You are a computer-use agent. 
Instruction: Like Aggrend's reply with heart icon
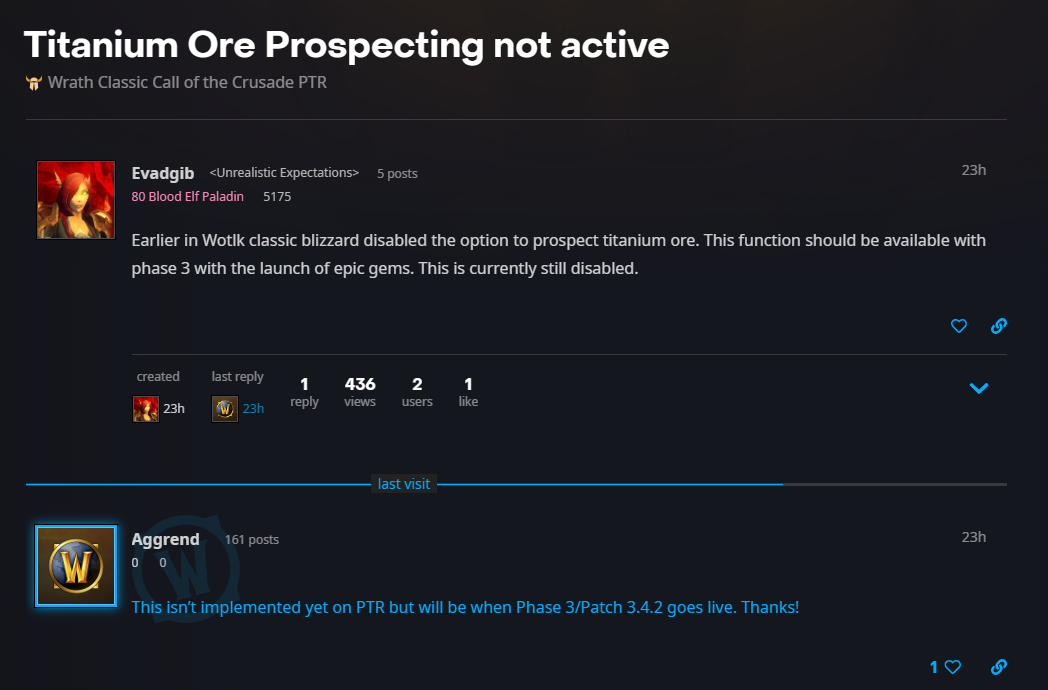[x=953, y=667]
